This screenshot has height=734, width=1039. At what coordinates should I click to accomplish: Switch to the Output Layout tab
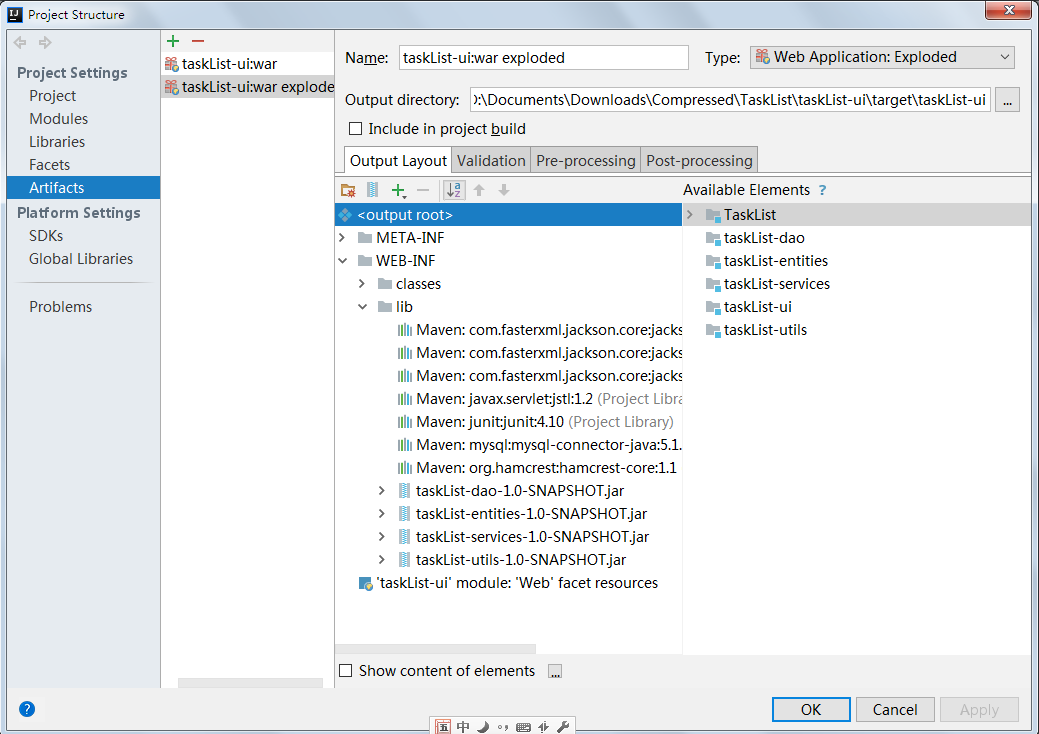coord(398,161)
